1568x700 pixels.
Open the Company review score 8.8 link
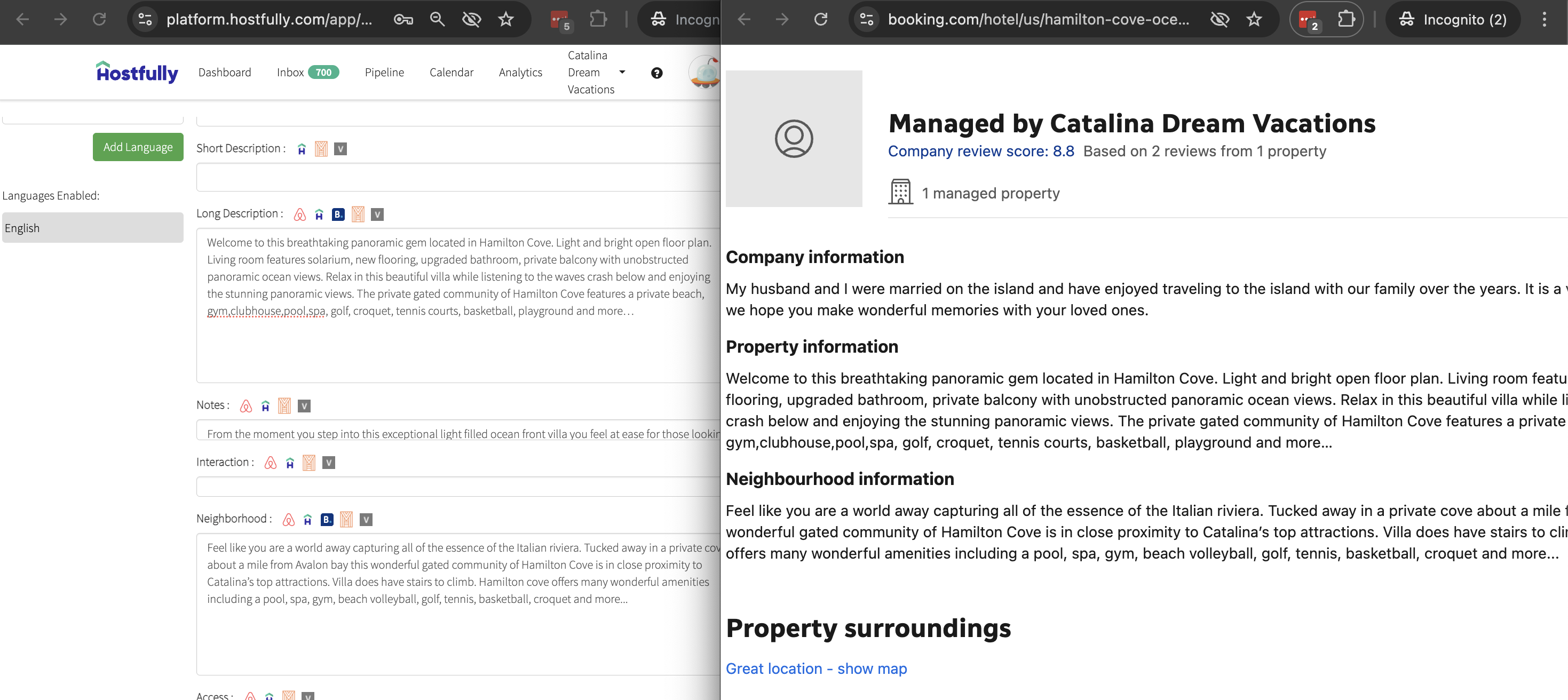[981, 151]
